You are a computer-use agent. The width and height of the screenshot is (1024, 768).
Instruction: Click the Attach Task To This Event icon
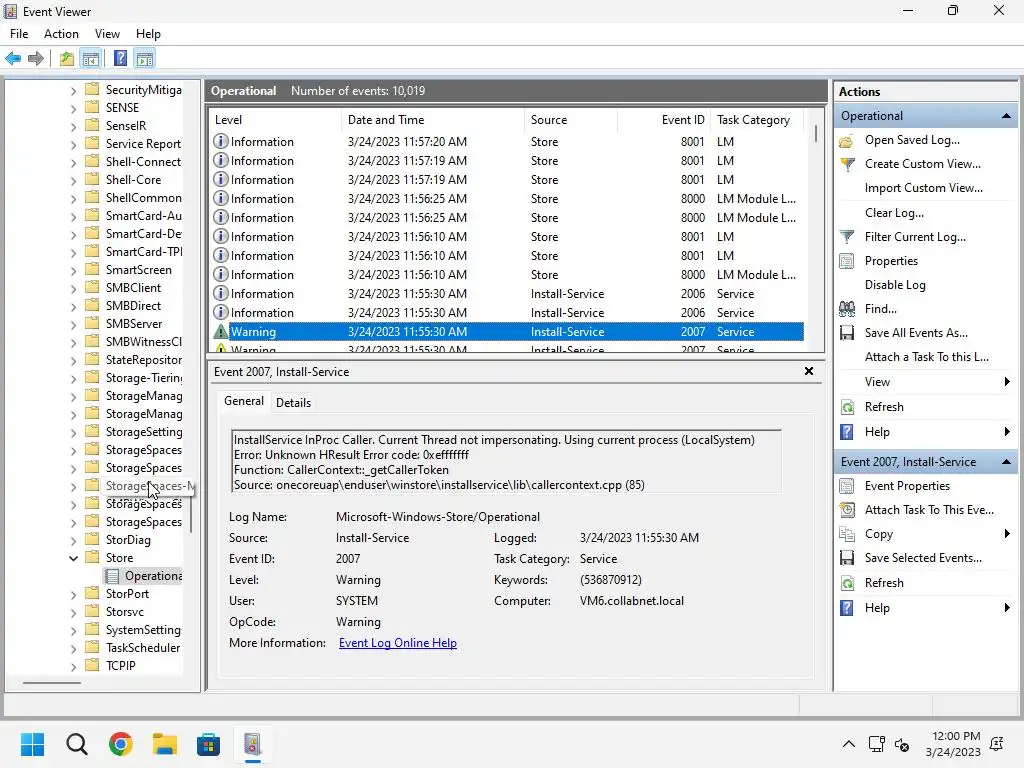[x=847, y=510]
